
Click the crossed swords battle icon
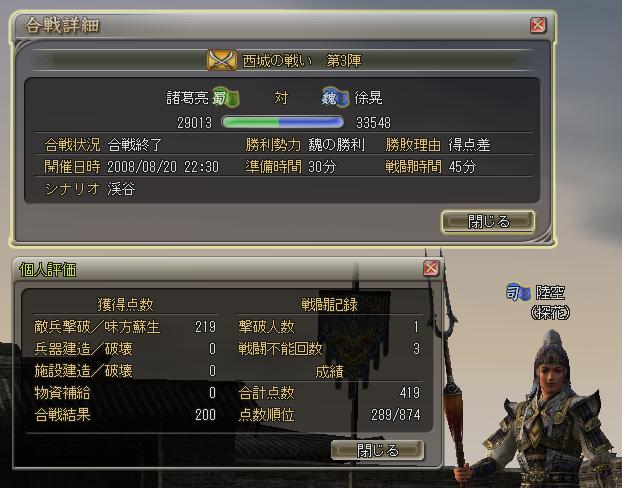[x=222, y=60]
